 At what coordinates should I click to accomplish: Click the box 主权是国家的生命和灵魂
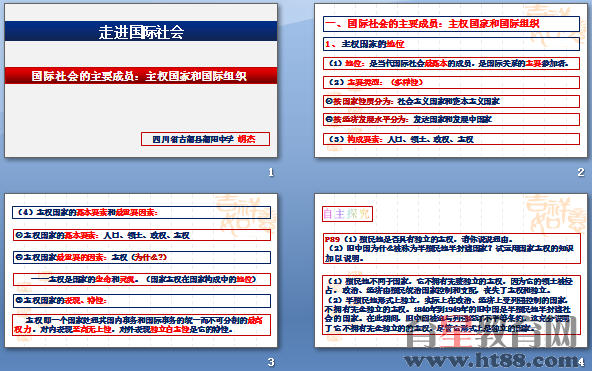pos(142,279)
